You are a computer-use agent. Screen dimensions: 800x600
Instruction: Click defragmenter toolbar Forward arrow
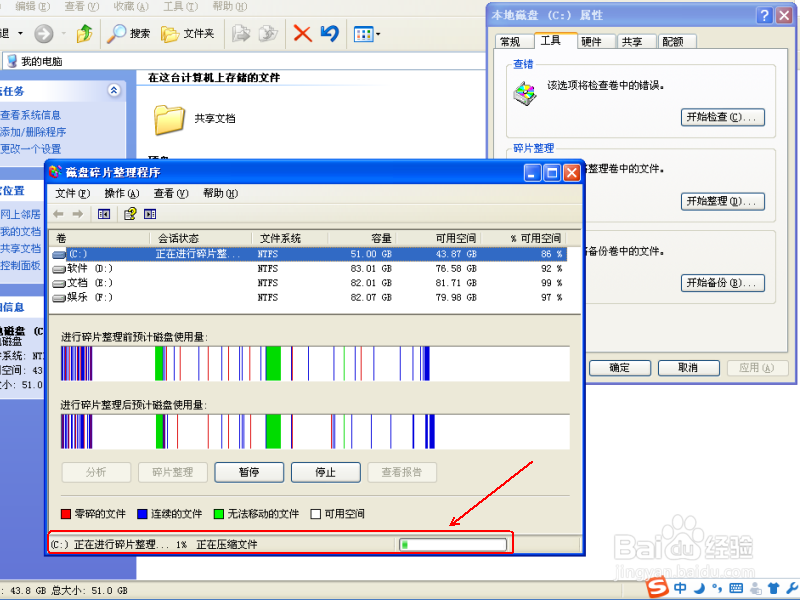[78, 214]
